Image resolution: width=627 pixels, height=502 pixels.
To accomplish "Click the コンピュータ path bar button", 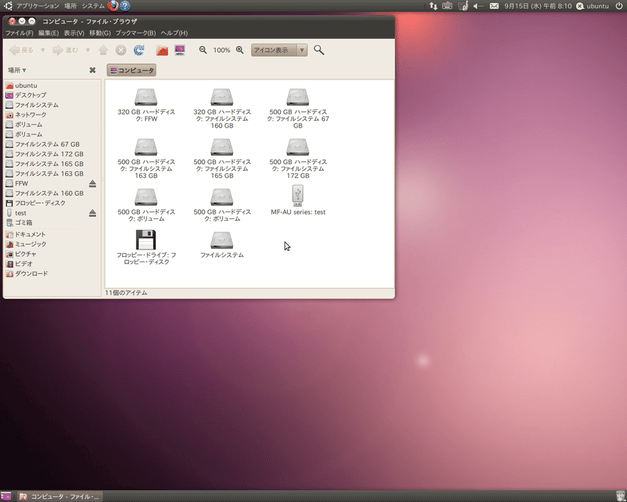I will coord(132,70).
